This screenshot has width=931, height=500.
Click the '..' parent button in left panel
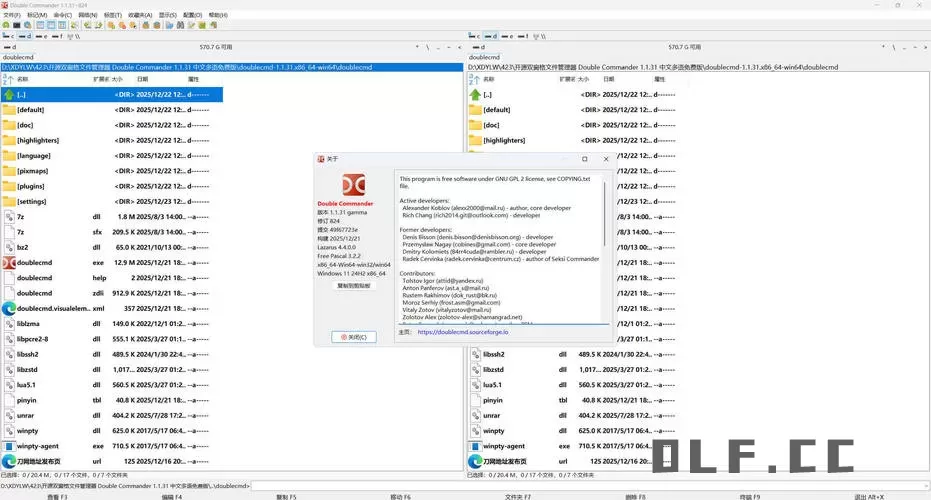click(x=438, y=47)
